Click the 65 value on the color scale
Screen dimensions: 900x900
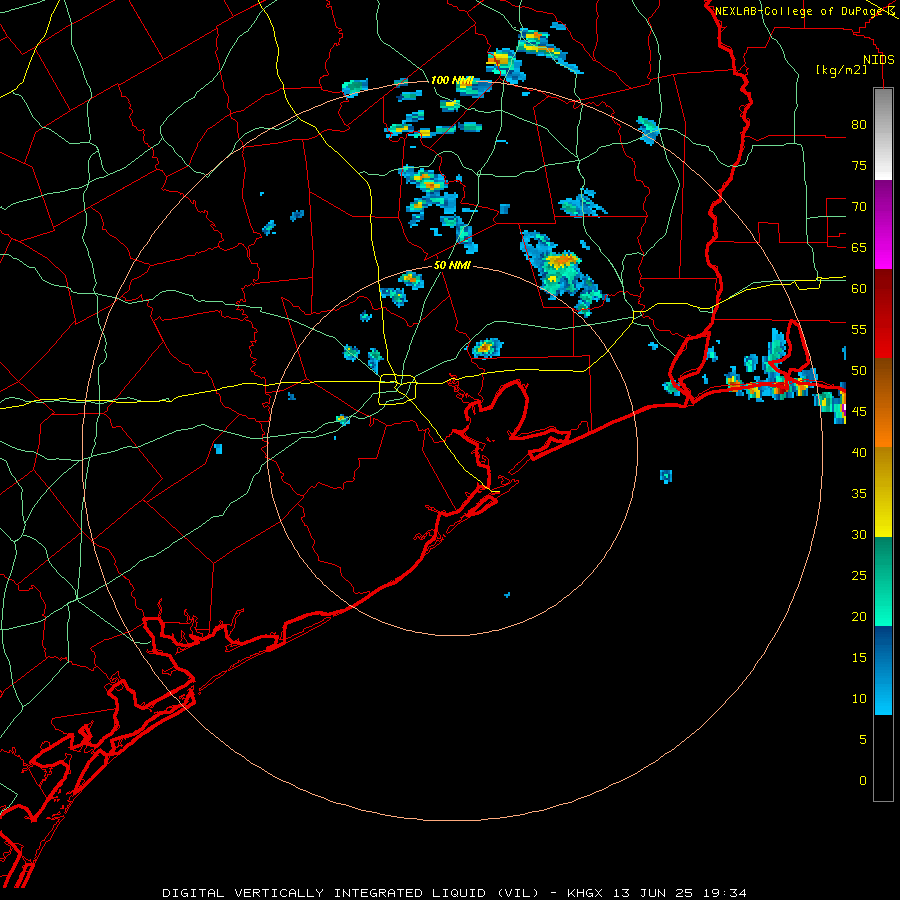[859, 247]
